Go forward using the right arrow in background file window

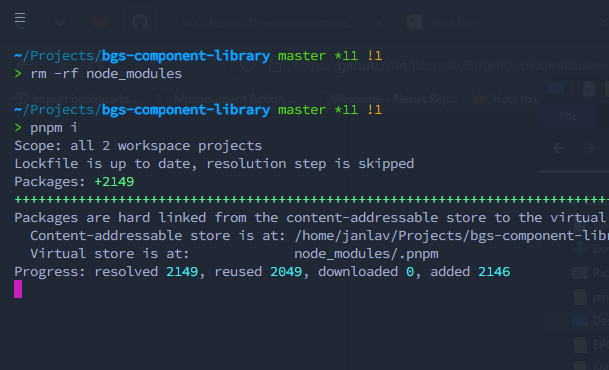[589, 148]
